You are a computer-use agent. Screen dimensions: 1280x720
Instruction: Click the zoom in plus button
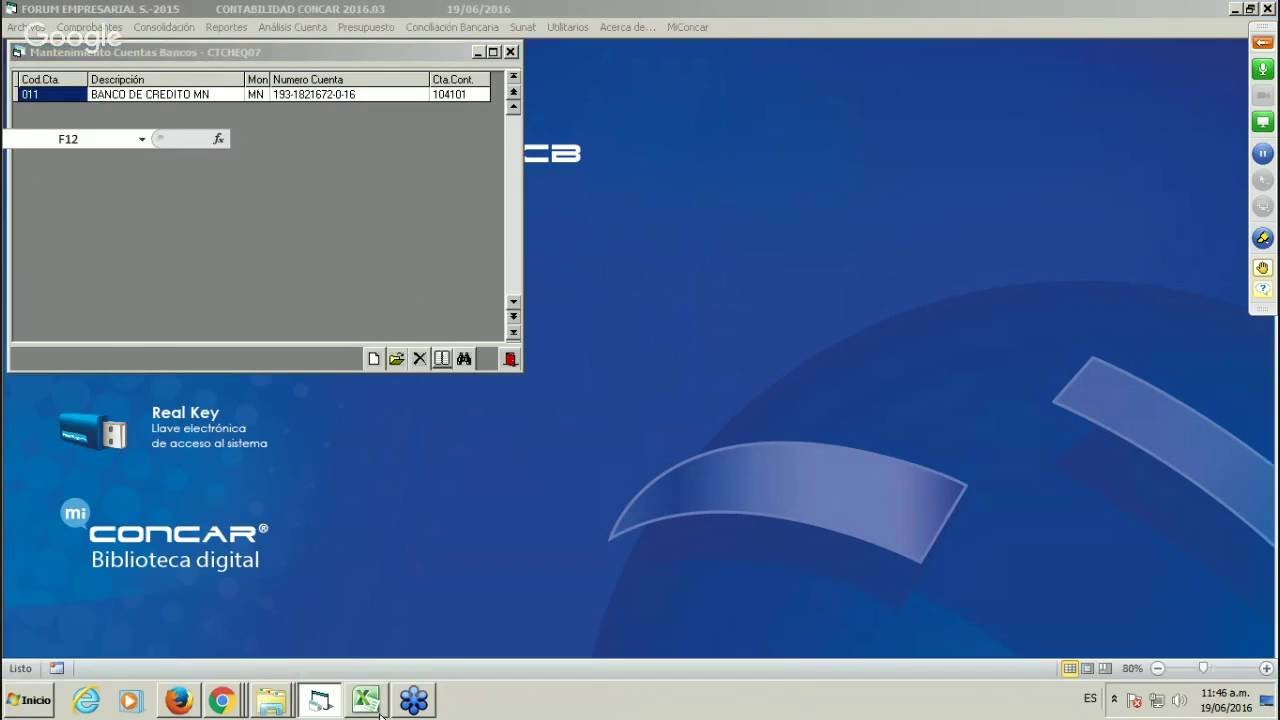click(x=1267, y=668)
